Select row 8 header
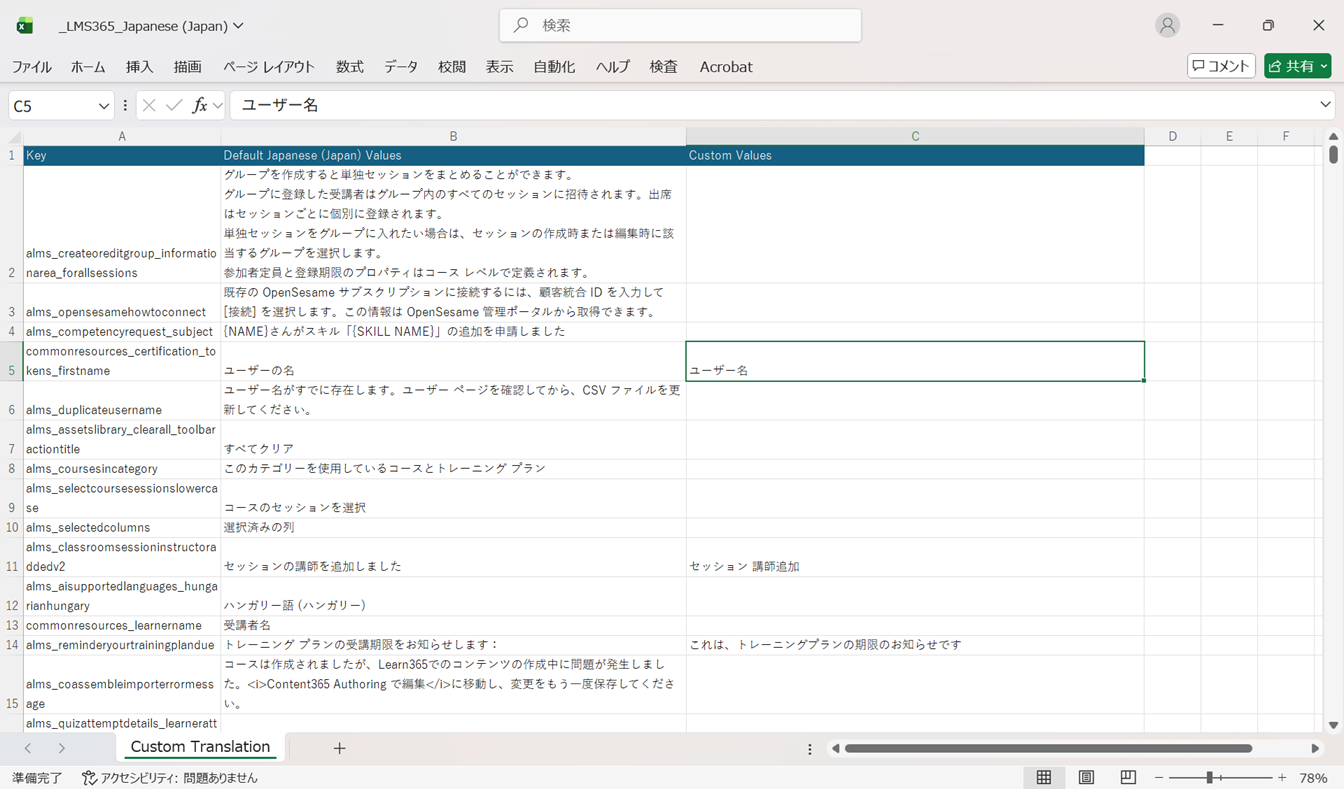Image resolution: width=1344 pixels, height=789 pixels. (x=12, y=469)
